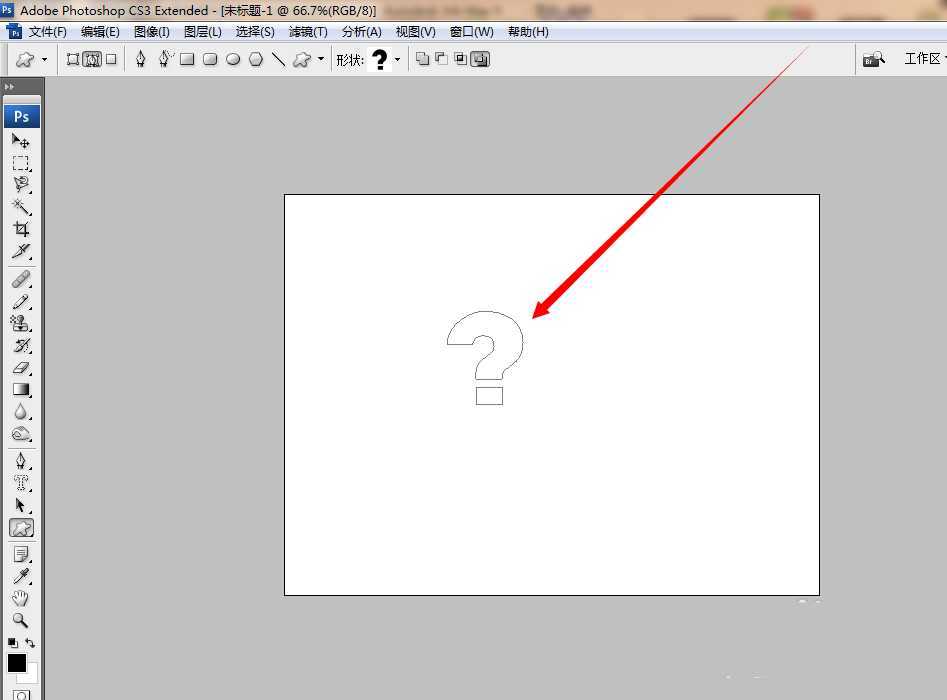Open the tool preset picker arrow
This screenshot has height=700, width=947.
tap(44, 60)
